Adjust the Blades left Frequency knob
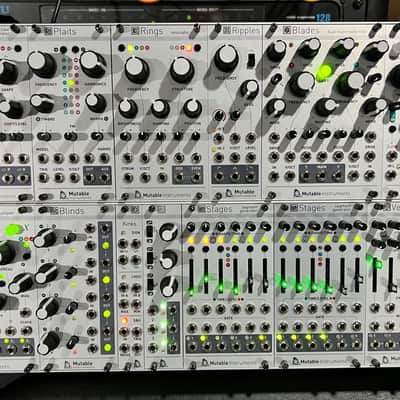Viewport: 400px width, 400px height. [x=302, y=84]
